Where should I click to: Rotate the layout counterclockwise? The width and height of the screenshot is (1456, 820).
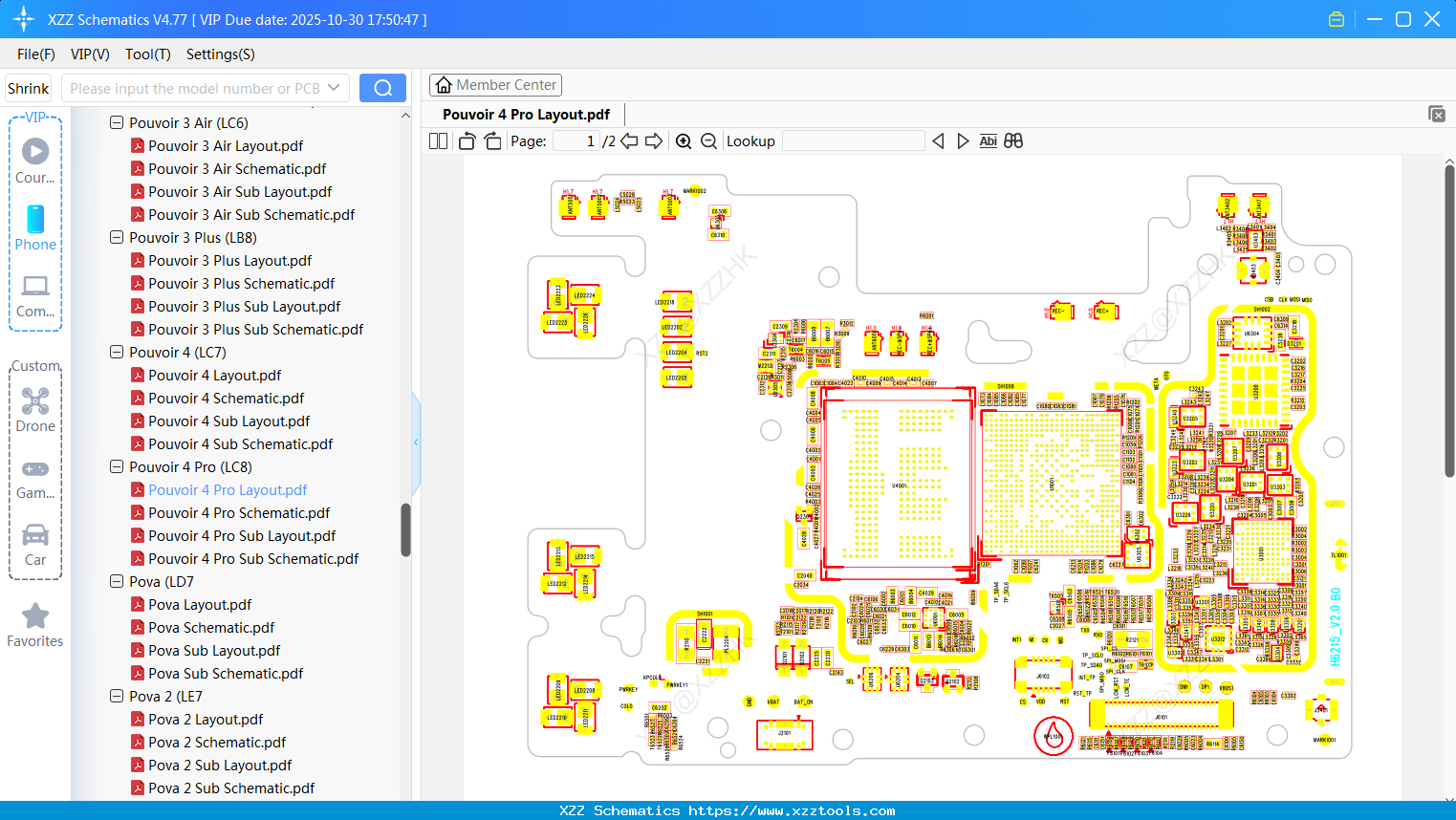point(466,140)
